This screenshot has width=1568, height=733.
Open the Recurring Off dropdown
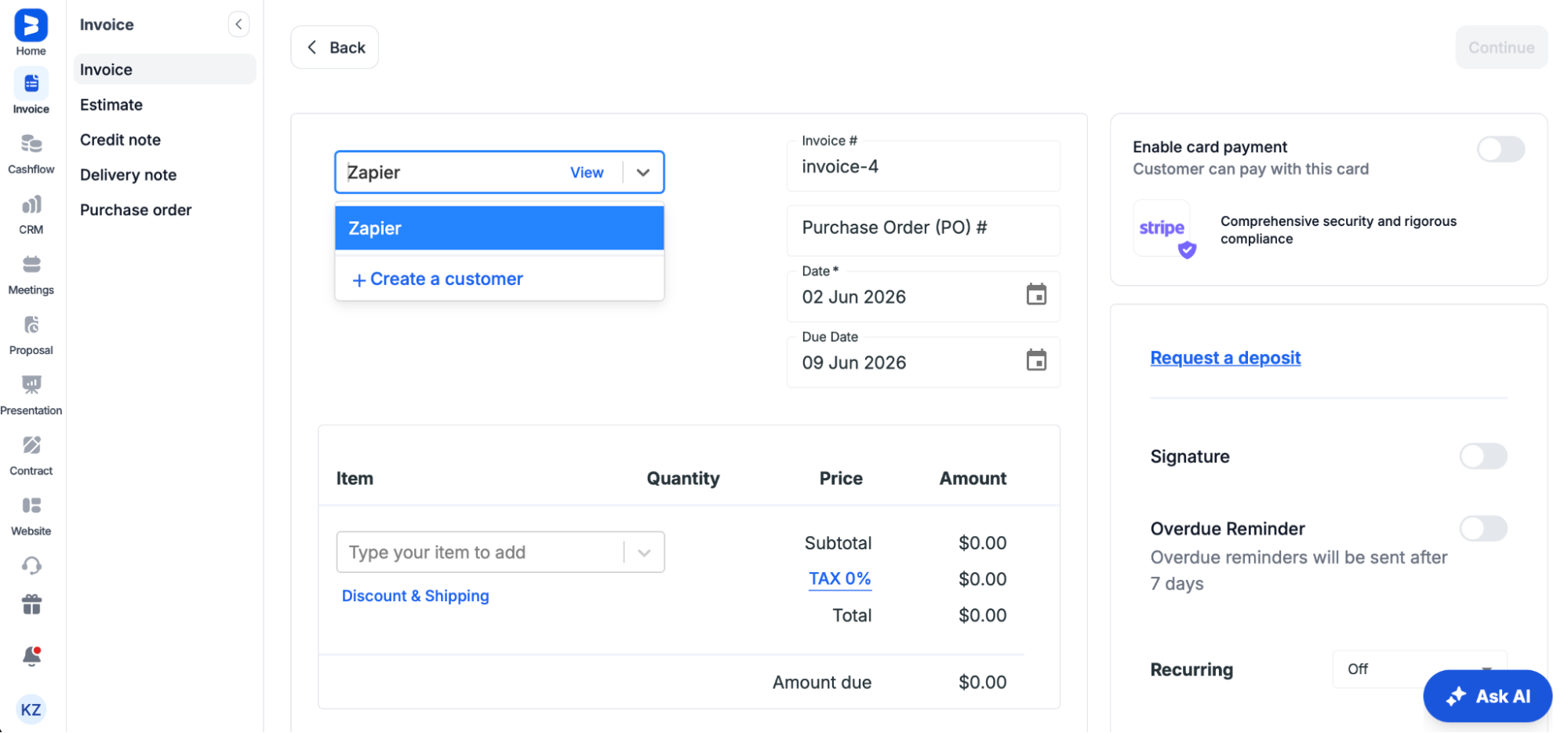tap(1419, 669)
